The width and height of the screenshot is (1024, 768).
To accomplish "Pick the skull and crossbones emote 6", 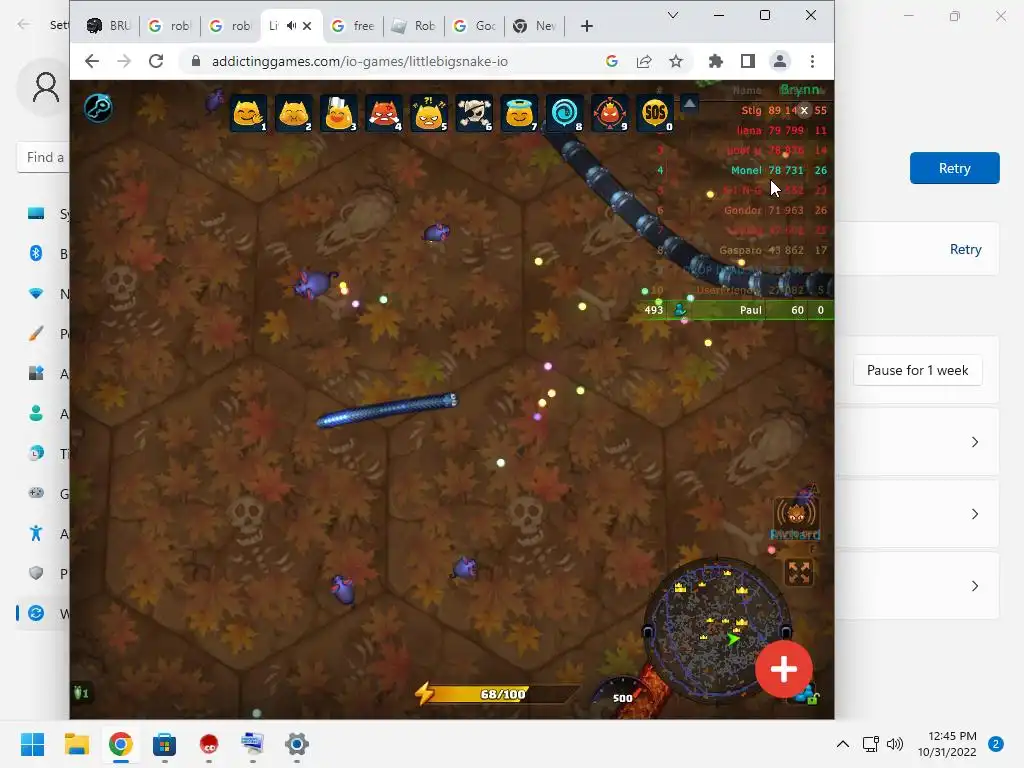I will [474, 114].
